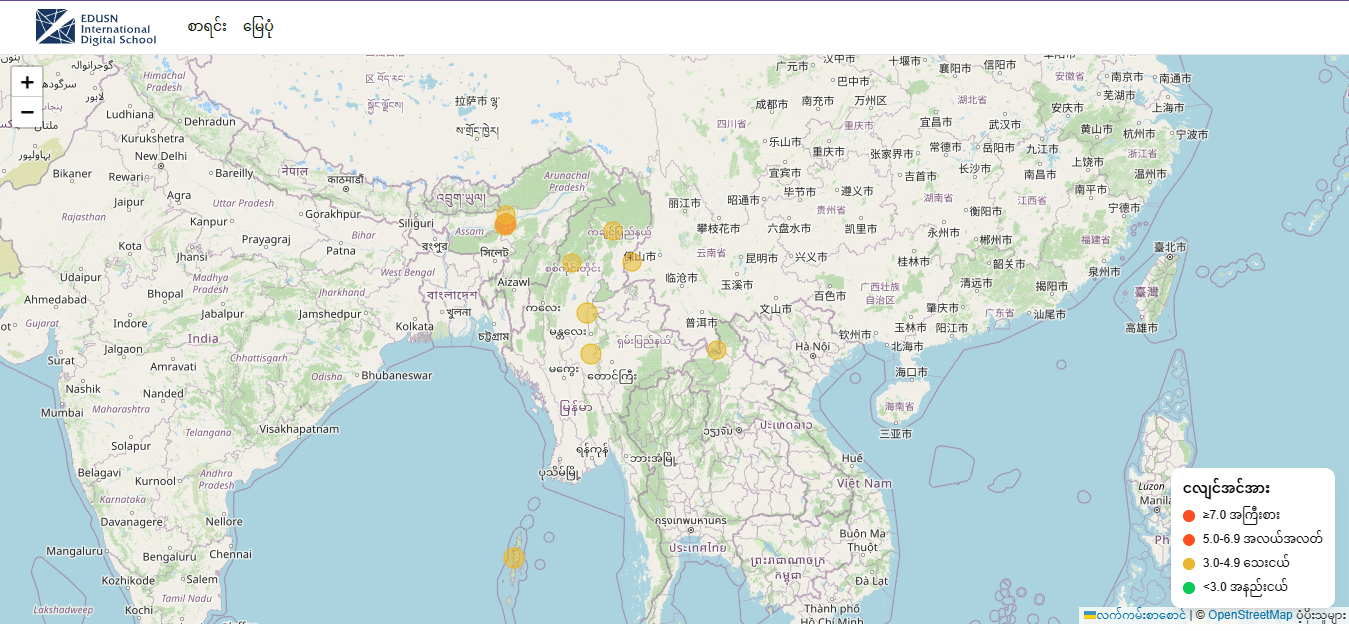The height and width of the screenshot is (631, 1349).
Task: Click the ရှမ်းပြည်နယ် state label
Action: click(643, 342)
